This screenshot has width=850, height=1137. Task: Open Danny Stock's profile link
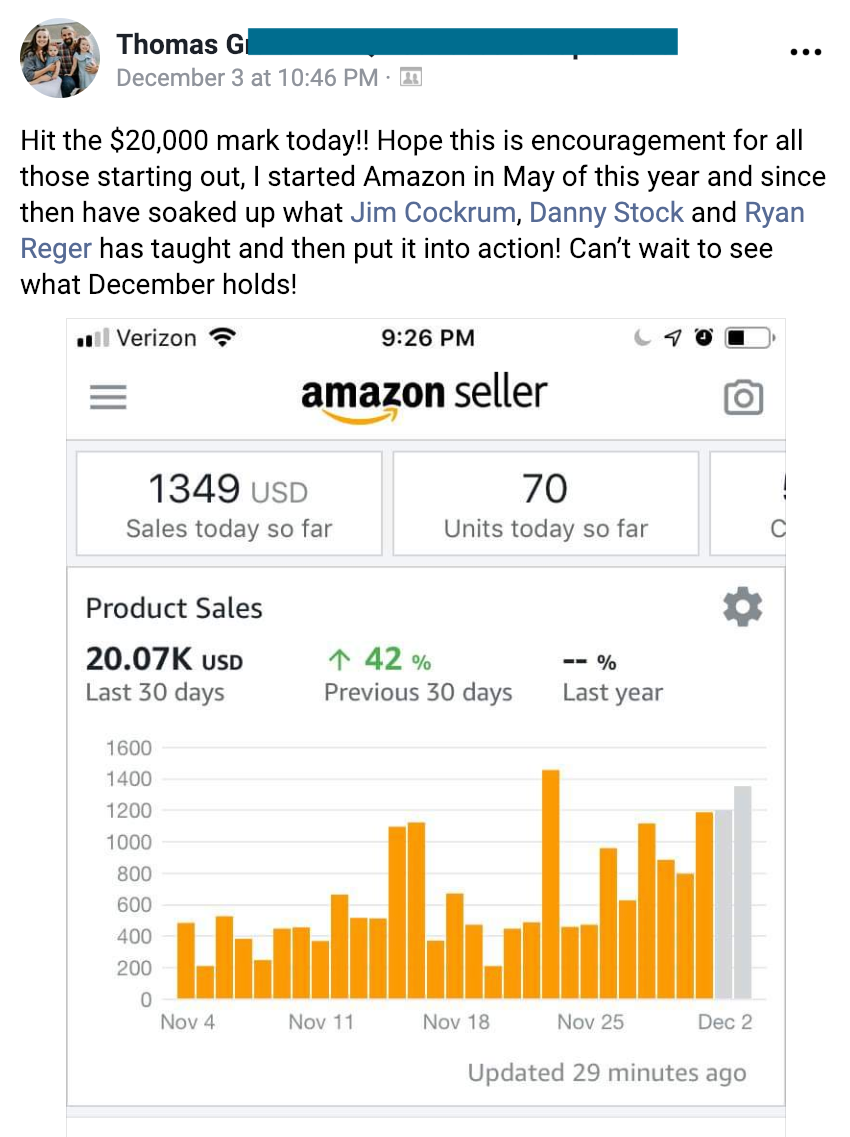[606, 213]
